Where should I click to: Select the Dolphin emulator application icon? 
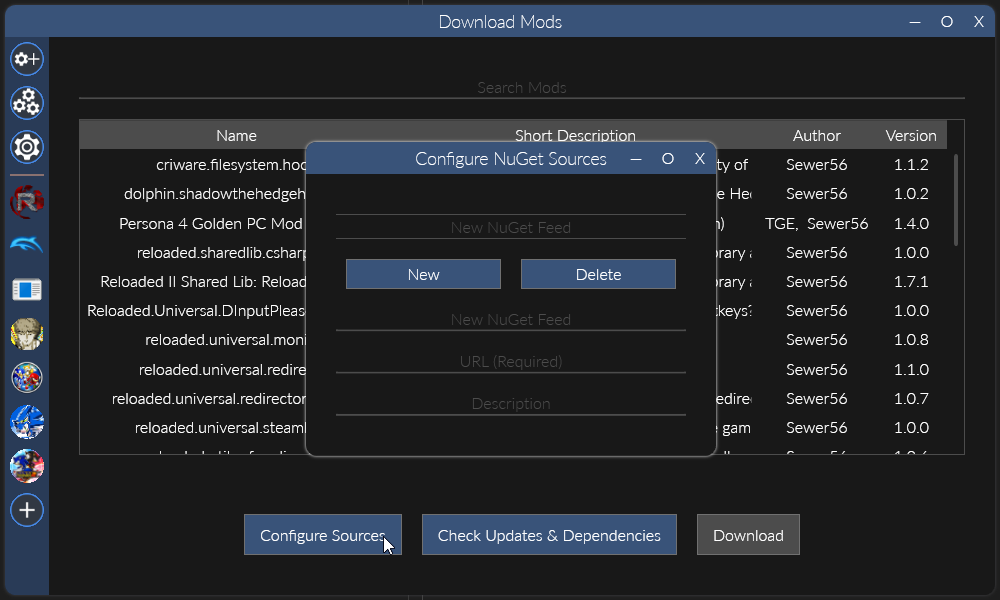[x=27, y=245]
